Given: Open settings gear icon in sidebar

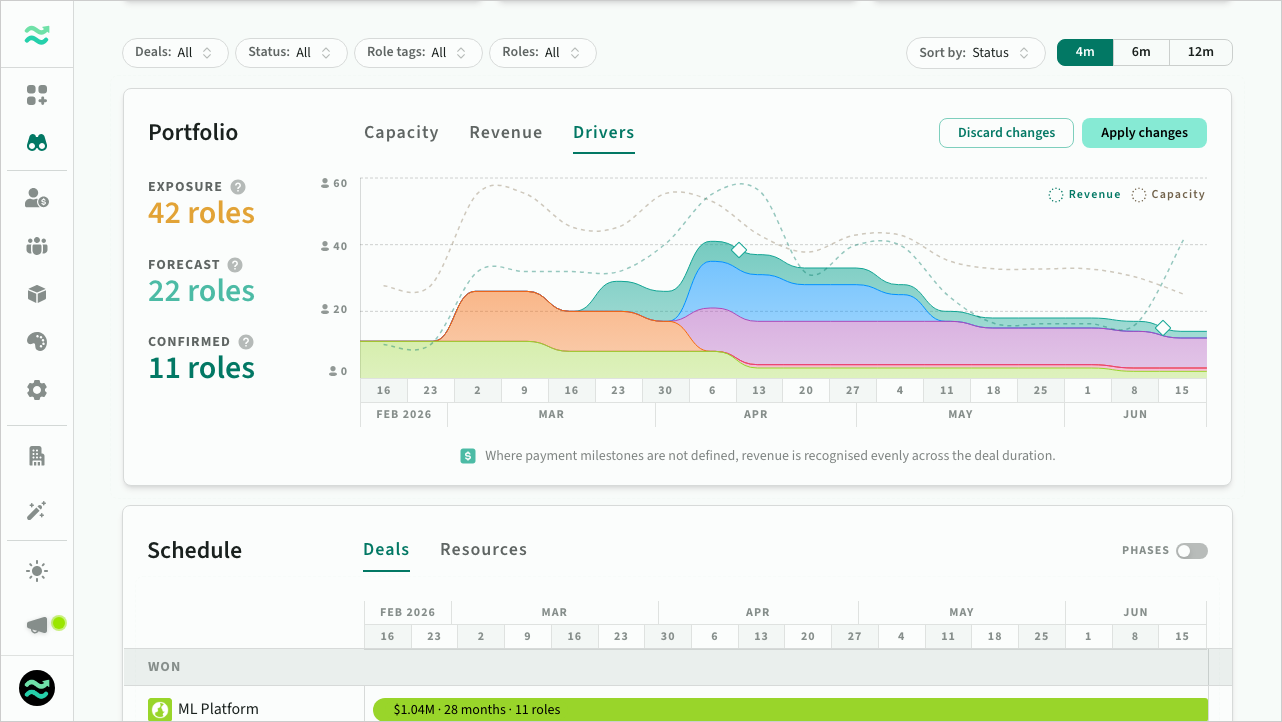Looking at the screenshot, I should 37,390.
